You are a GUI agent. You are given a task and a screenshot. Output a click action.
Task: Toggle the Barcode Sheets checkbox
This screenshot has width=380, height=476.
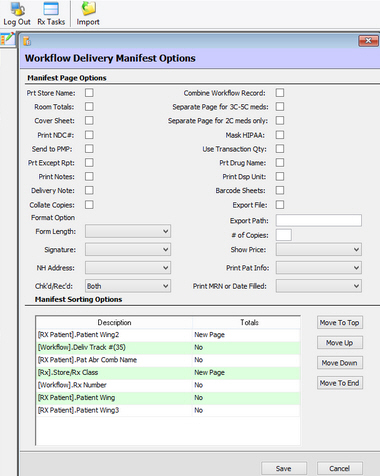tap(280, 190)
